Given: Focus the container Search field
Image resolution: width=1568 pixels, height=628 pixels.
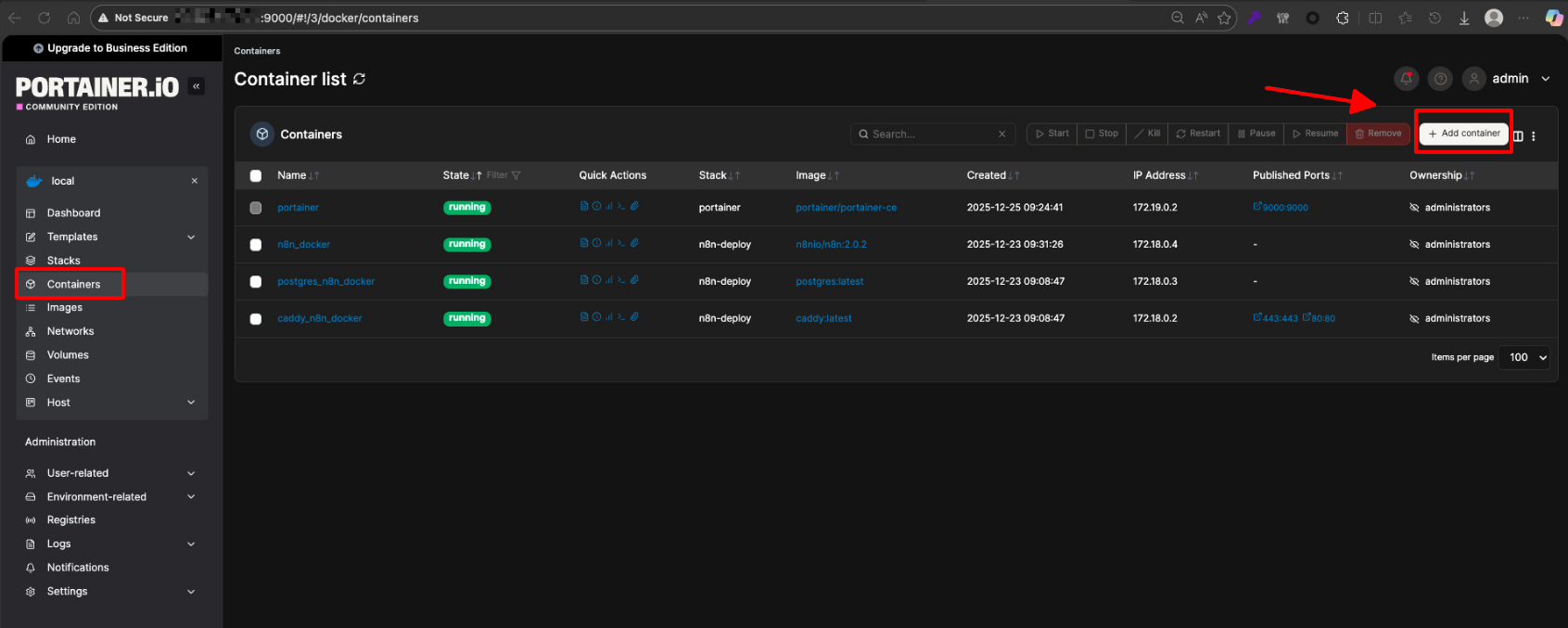Looking at the screenshot, I should pyautogui.click(x=932, y=134).
